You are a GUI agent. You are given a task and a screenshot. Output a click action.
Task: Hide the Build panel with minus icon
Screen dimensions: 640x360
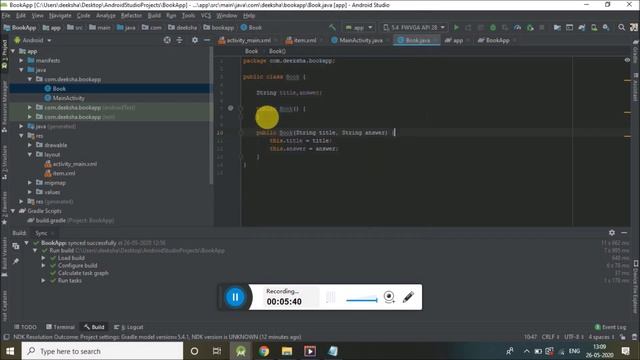coord(624,233)
